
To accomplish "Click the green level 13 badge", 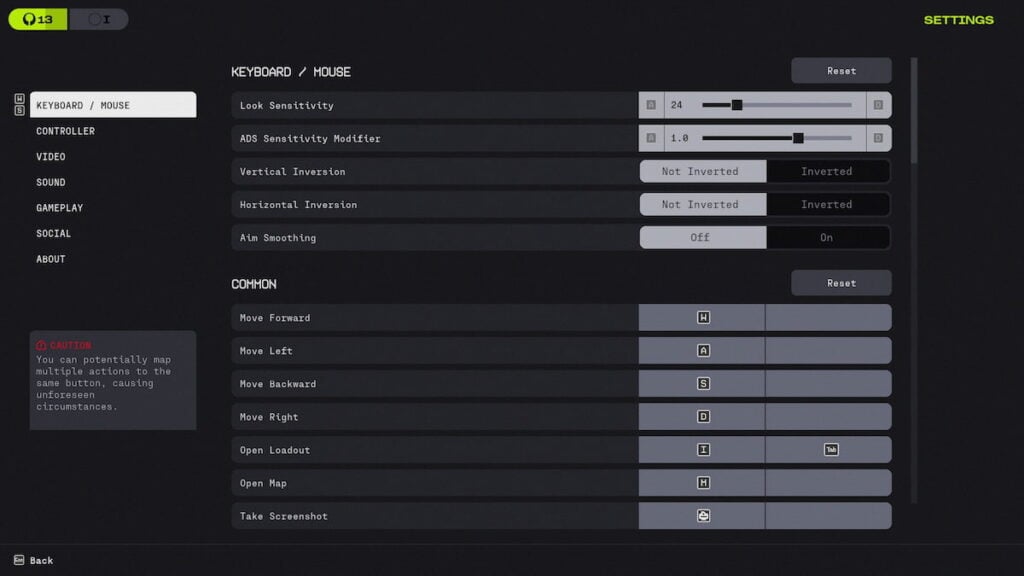I will [38, 19].
